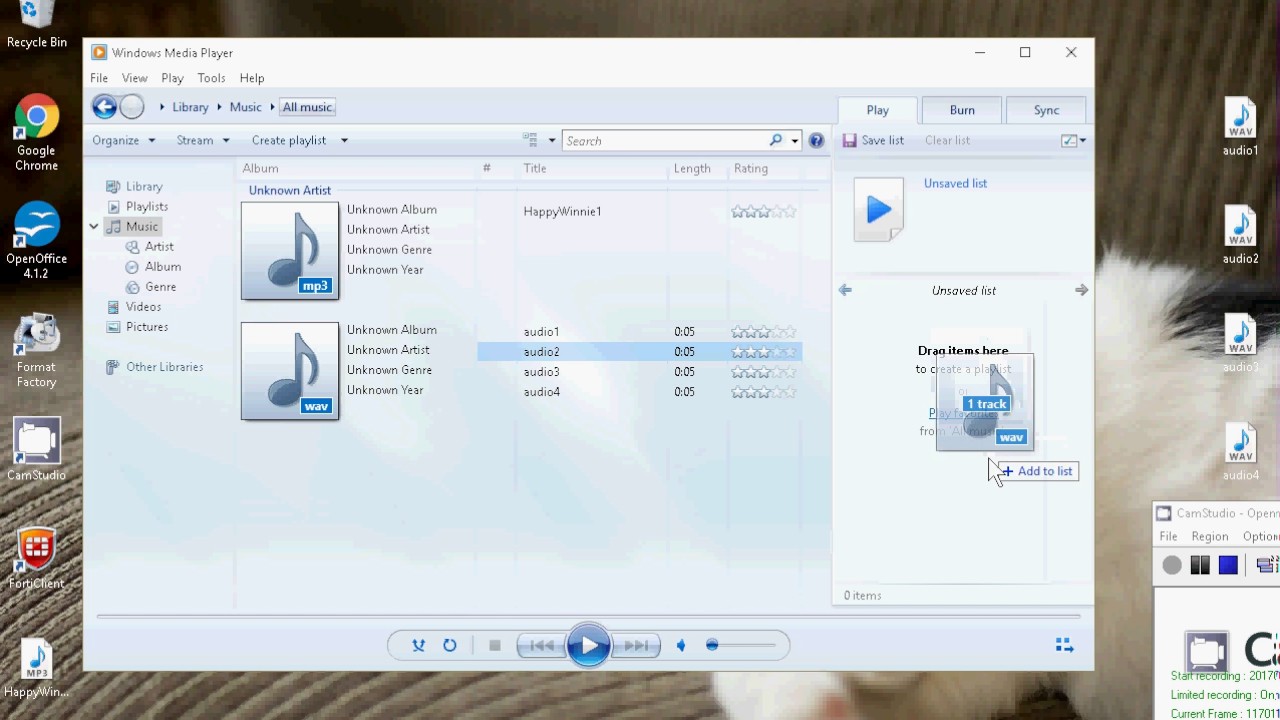Click CamStudio Record button

tap(1172, 566)
